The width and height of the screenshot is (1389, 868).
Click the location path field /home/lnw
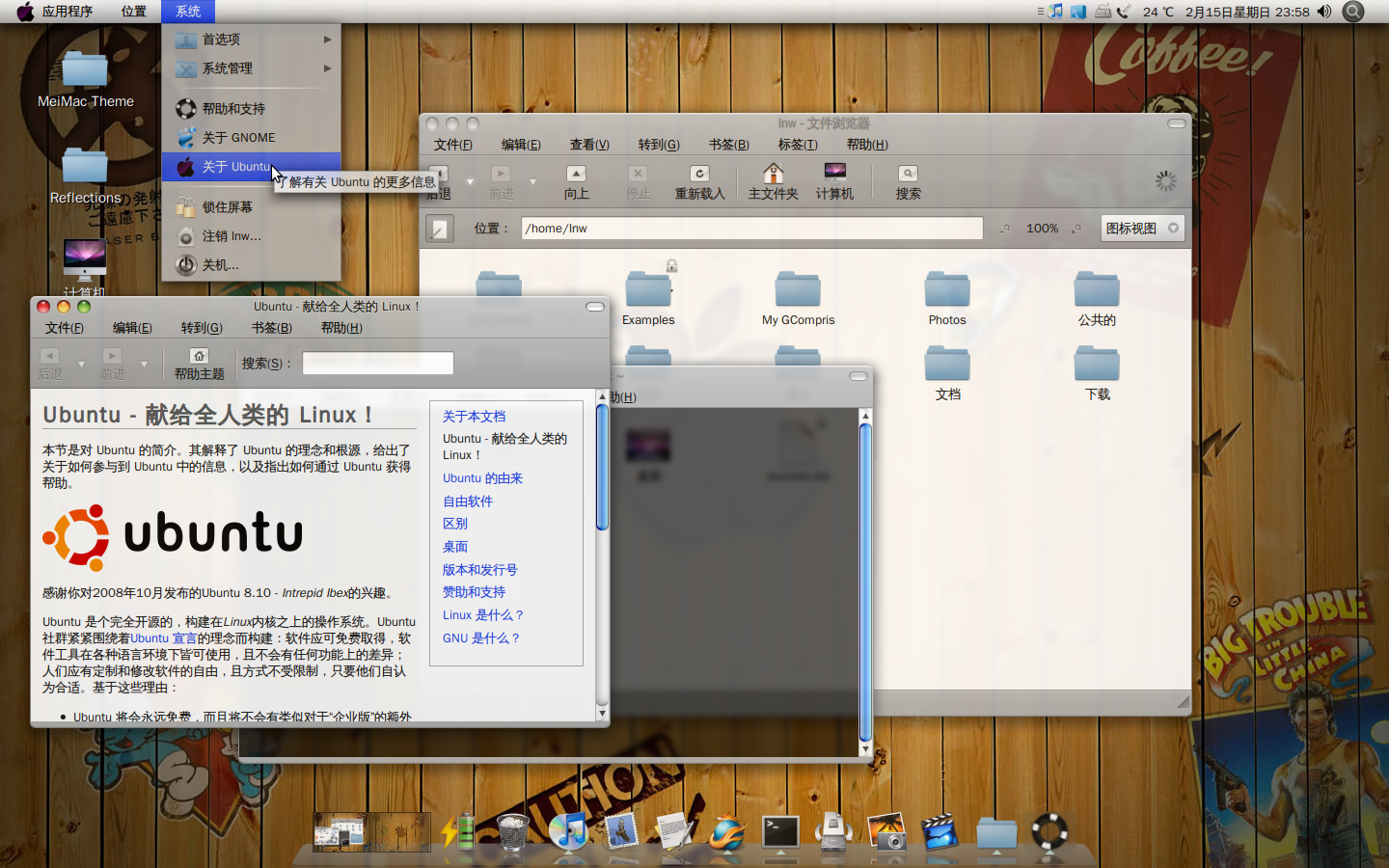[751, 229]
